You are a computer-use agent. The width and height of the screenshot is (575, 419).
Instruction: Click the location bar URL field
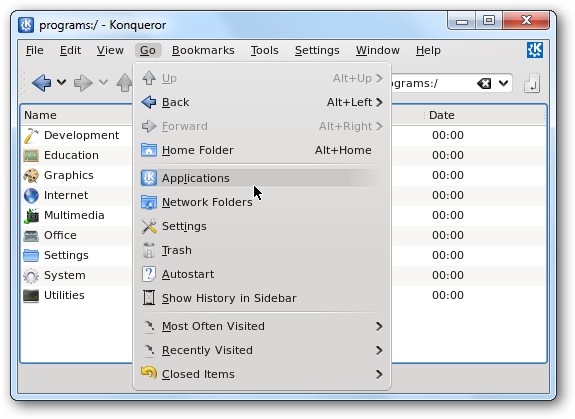433,84
